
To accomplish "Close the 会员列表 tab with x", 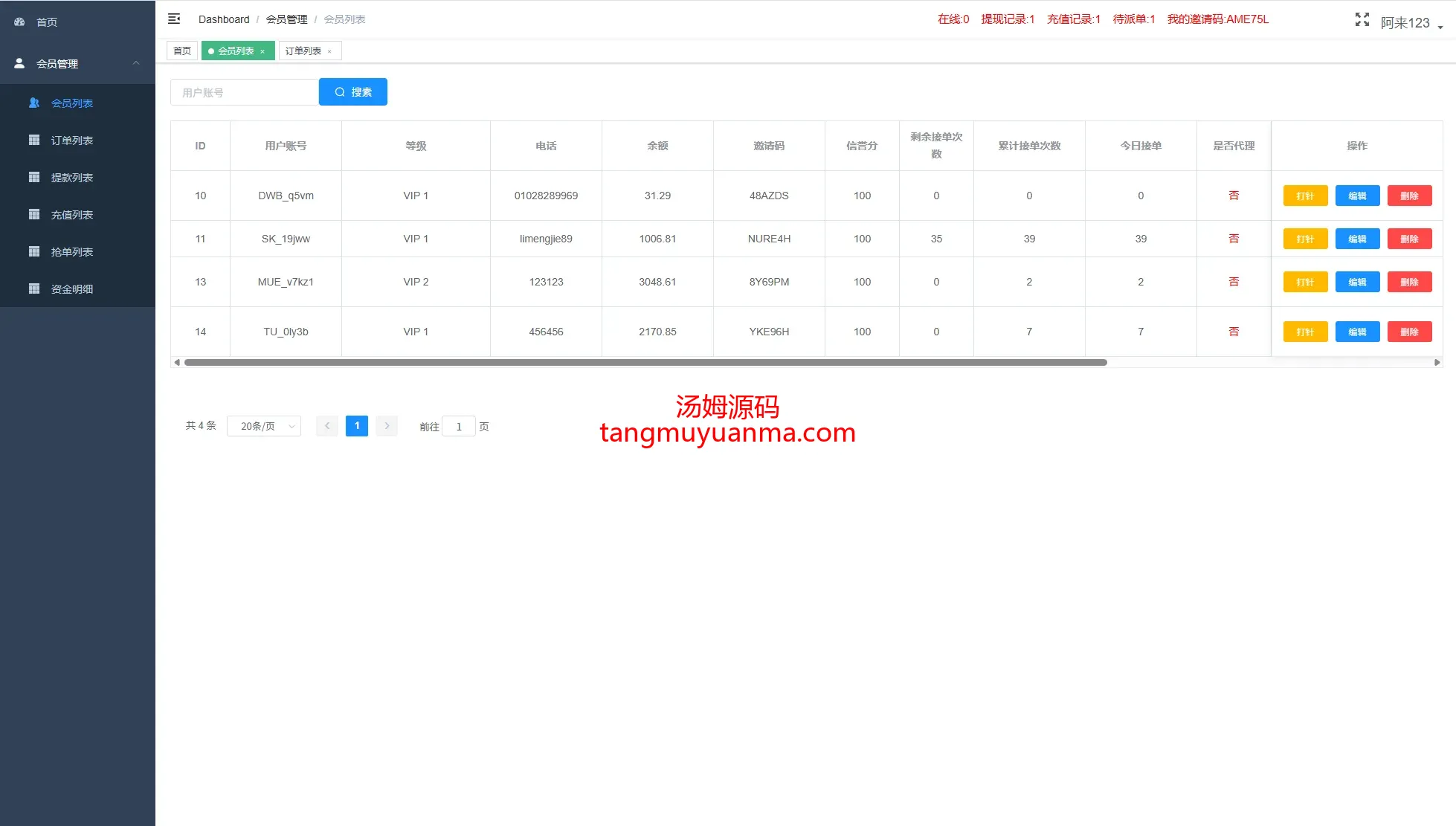I will tap(262, 51).
